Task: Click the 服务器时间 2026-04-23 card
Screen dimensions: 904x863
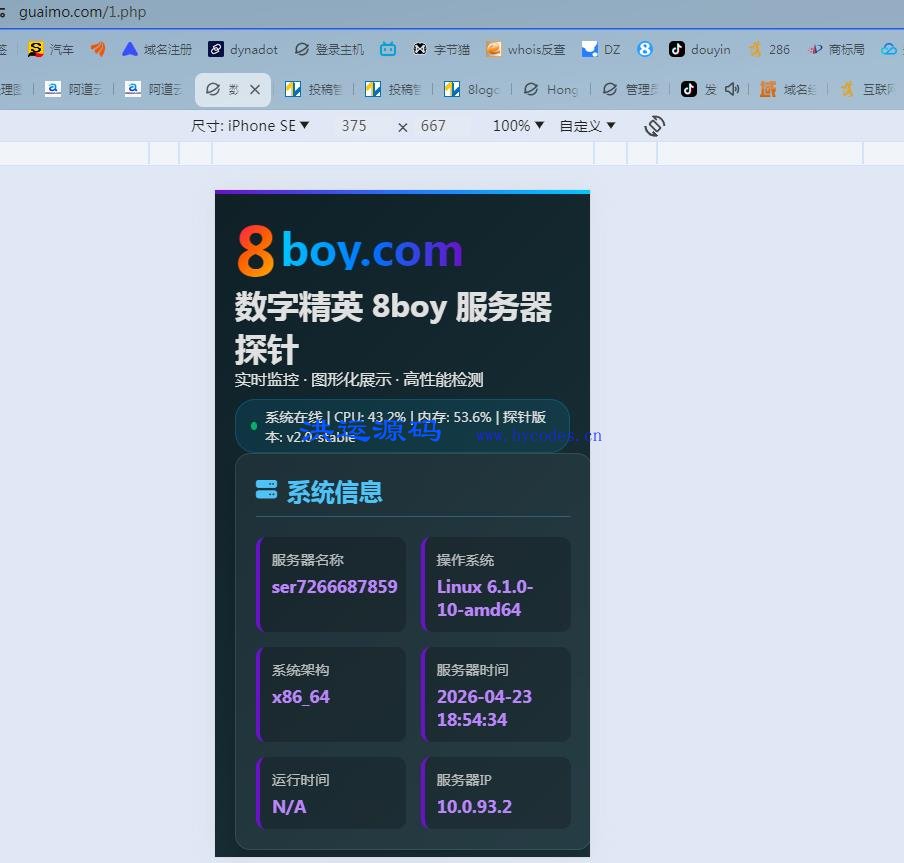Action: coord(496,694)
